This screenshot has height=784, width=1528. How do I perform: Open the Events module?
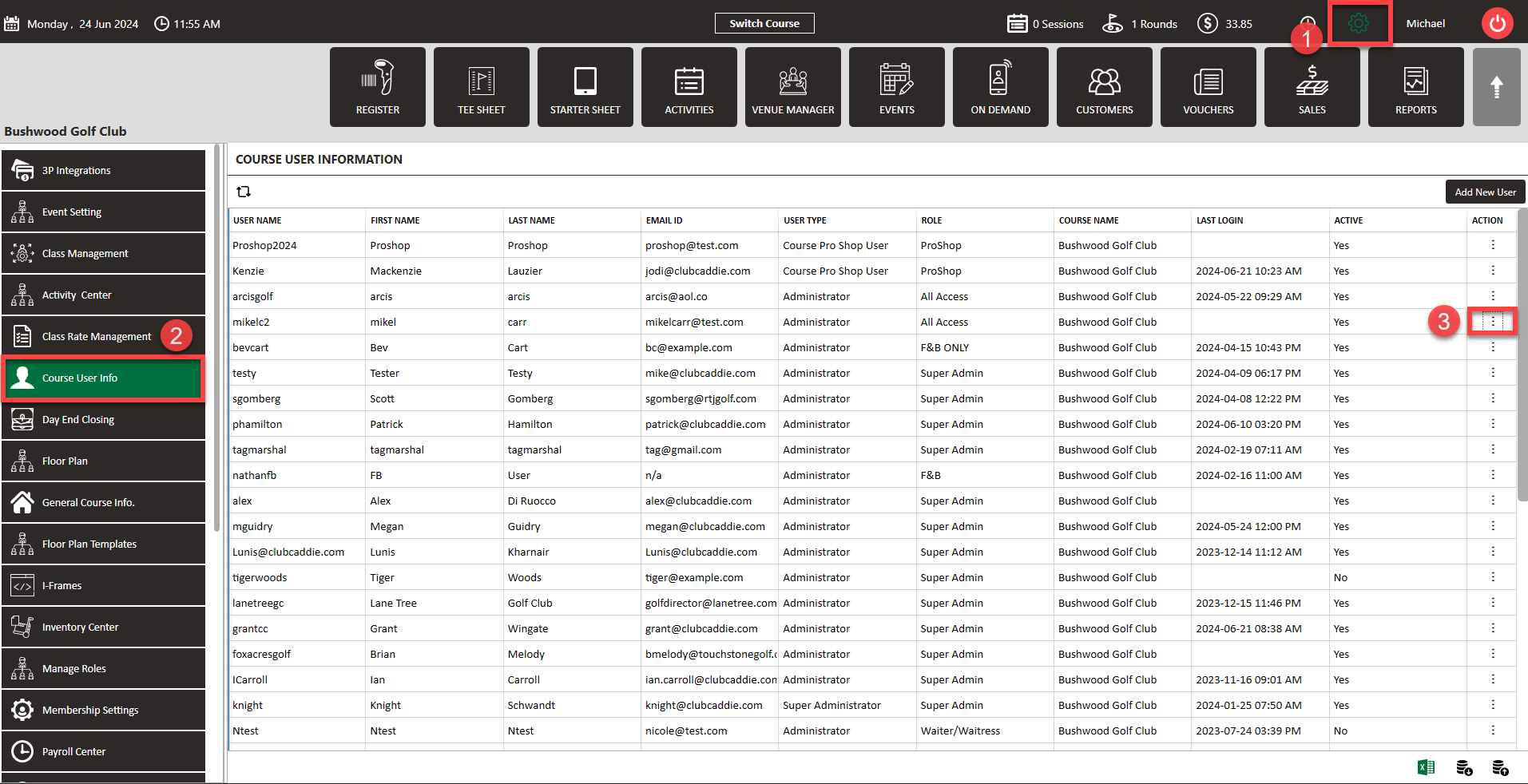click(897, 87)
